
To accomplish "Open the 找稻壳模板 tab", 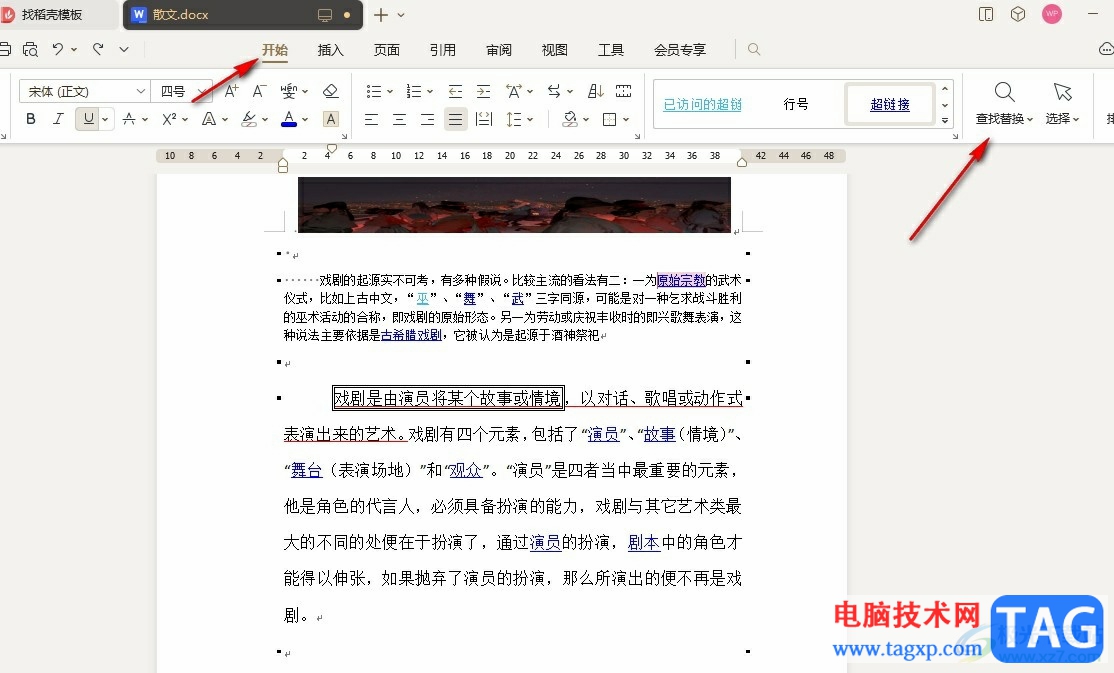I will 51,14.
